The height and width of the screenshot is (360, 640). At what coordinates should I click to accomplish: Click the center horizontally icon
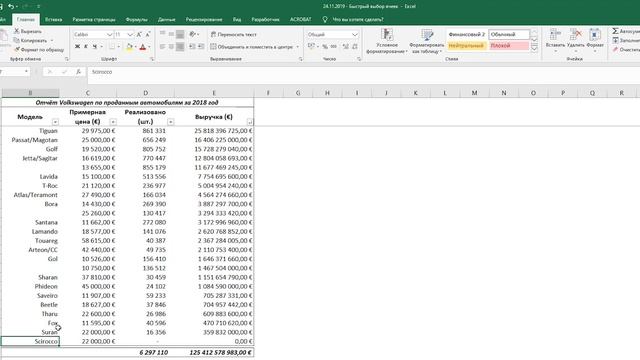tap(171, 47)
